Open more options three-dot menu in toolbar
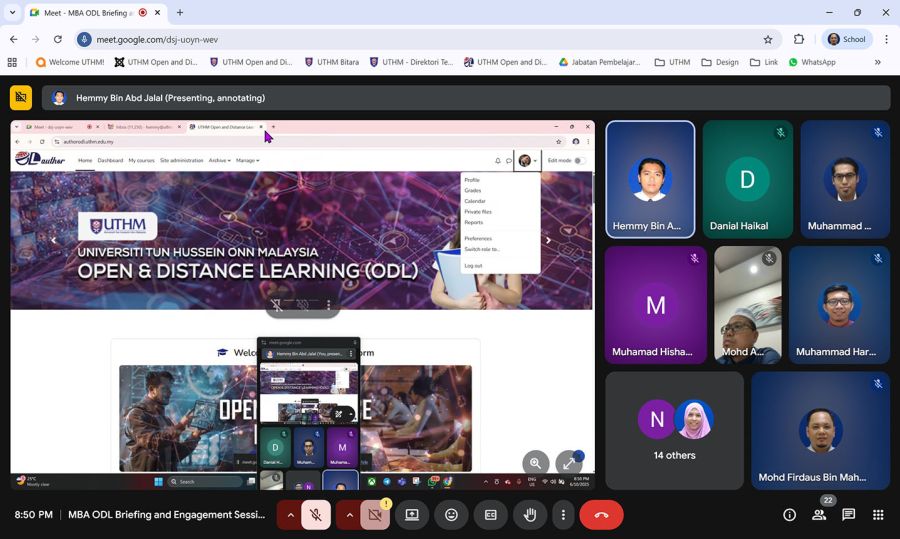The width and height of the screenshot is (900, 539). pos(564,515)
